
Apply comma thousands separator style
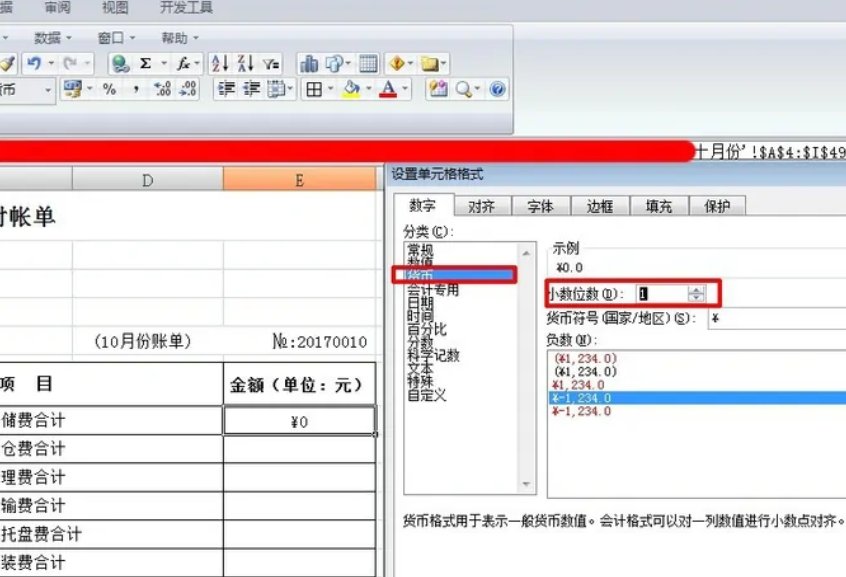[136, 90]
